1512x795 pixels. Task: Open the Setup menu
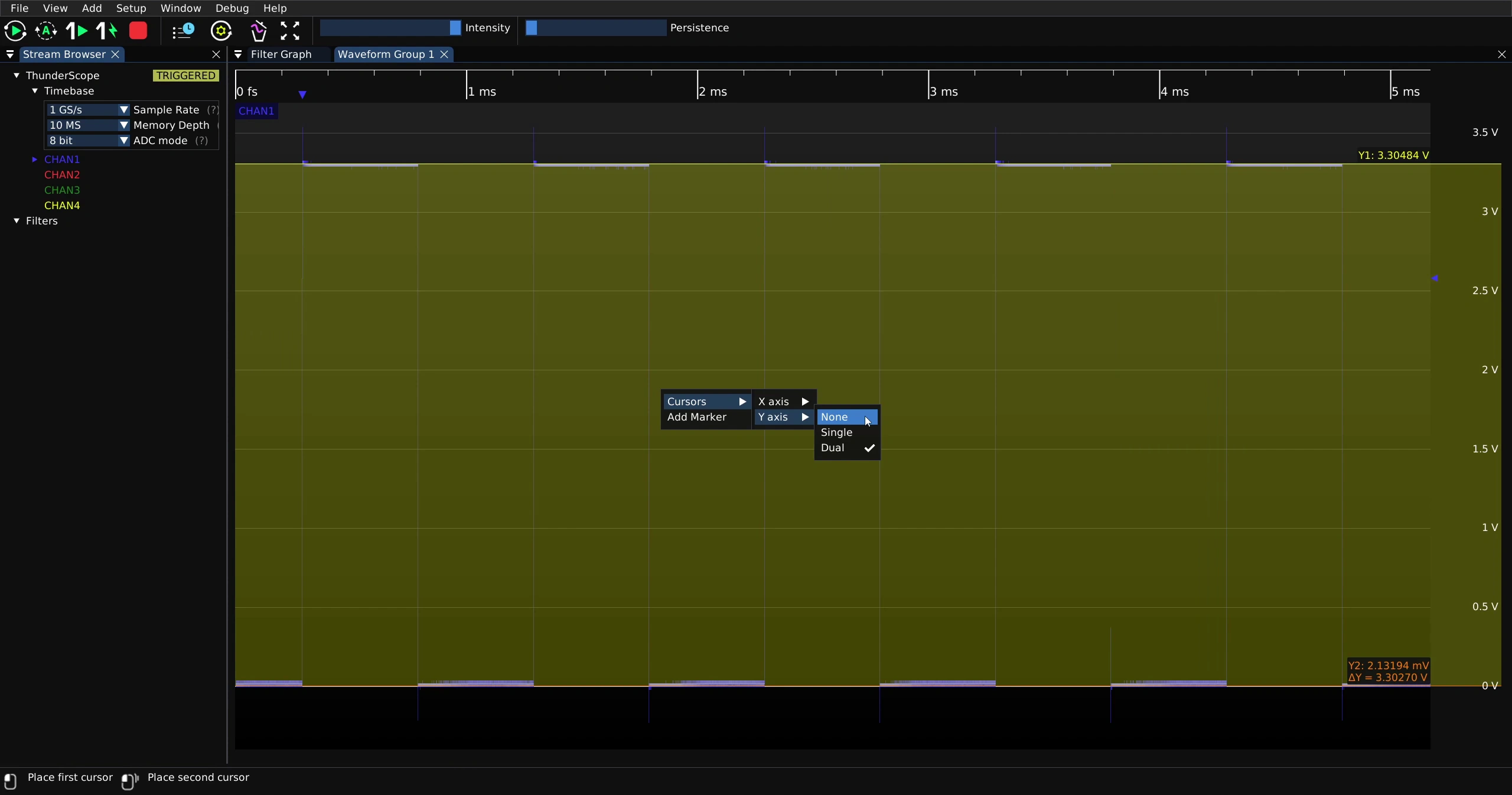pos(131,8)
